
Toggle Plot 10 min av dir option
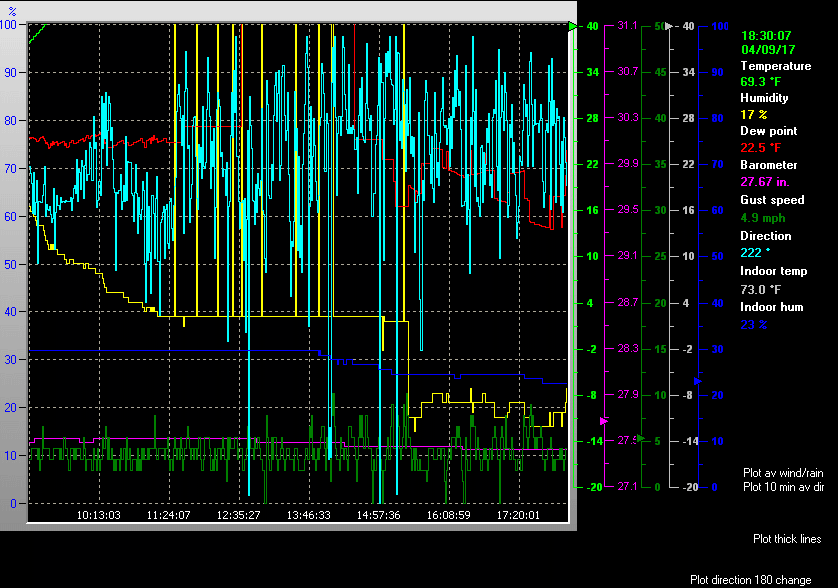point(783,487)
